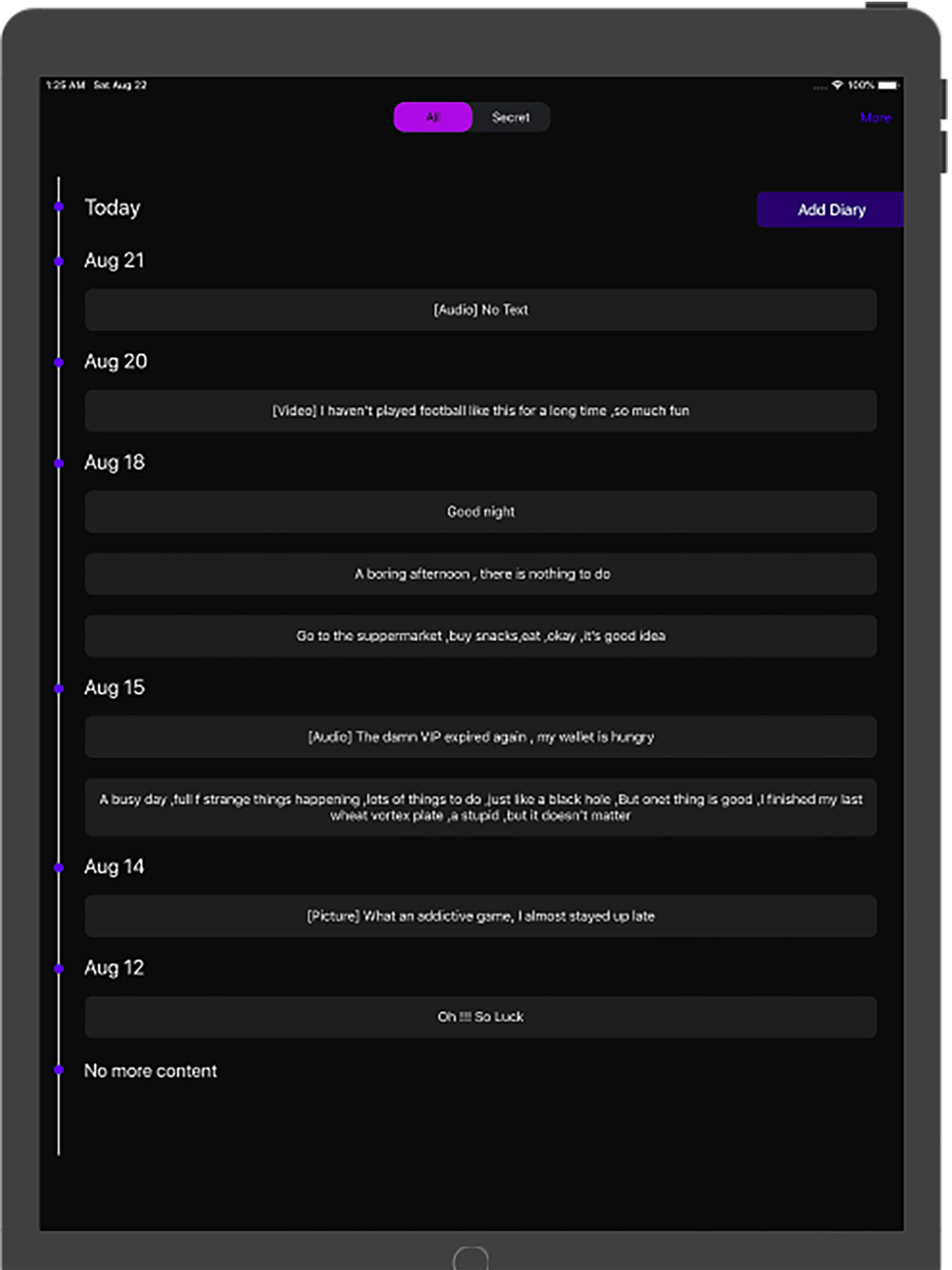Click the Today timeline dot
Image resolution: width=952 pixels, height=1270 pixels.
[59, 207]
